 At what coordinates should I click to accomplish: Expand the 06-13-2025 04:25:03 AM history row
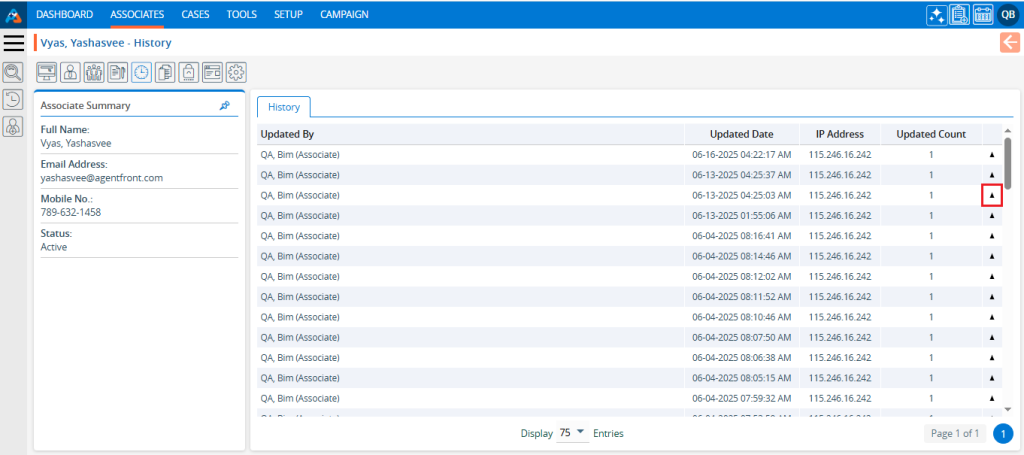coord(992,196)
